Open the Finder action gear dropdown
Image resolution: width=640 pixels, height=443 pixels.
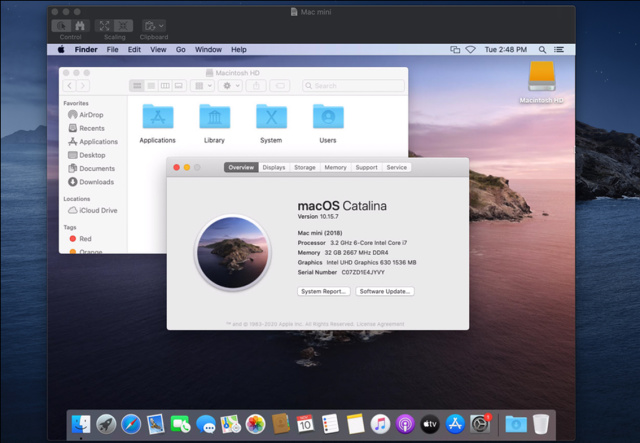coord(231,86)
